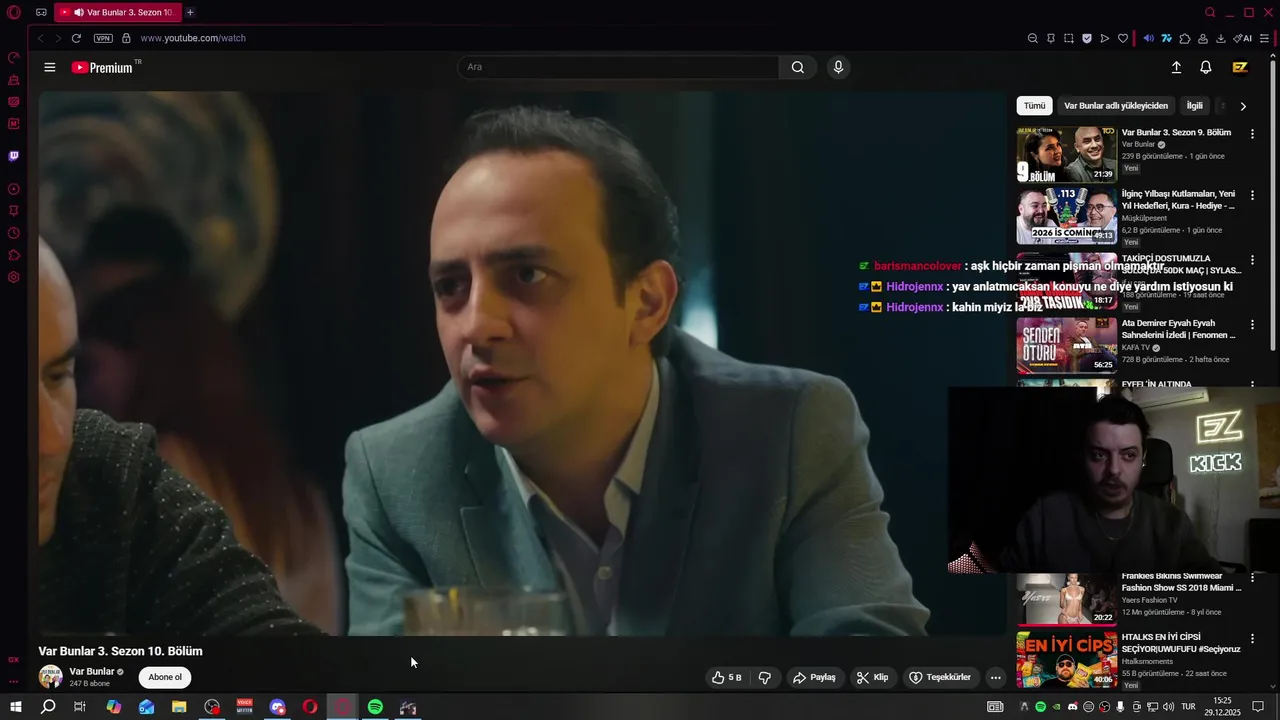Screen dimensions: 1280x720
Task: Open the YouTube upload/create icon
Action: [x=1176, y=67]
